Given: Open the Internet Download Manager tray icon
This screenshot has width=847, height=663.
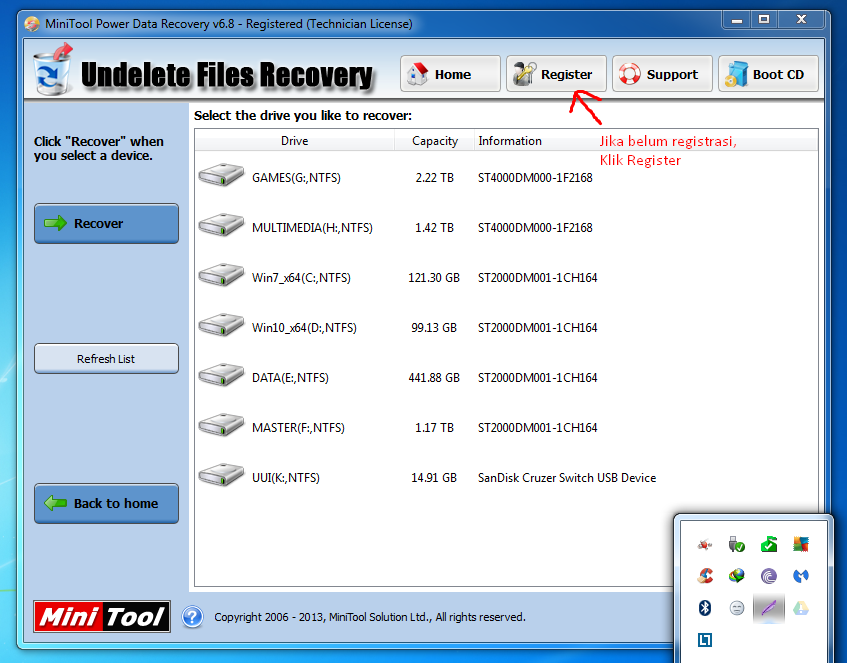Looking at the screenshot, I should tap(736, 576).
